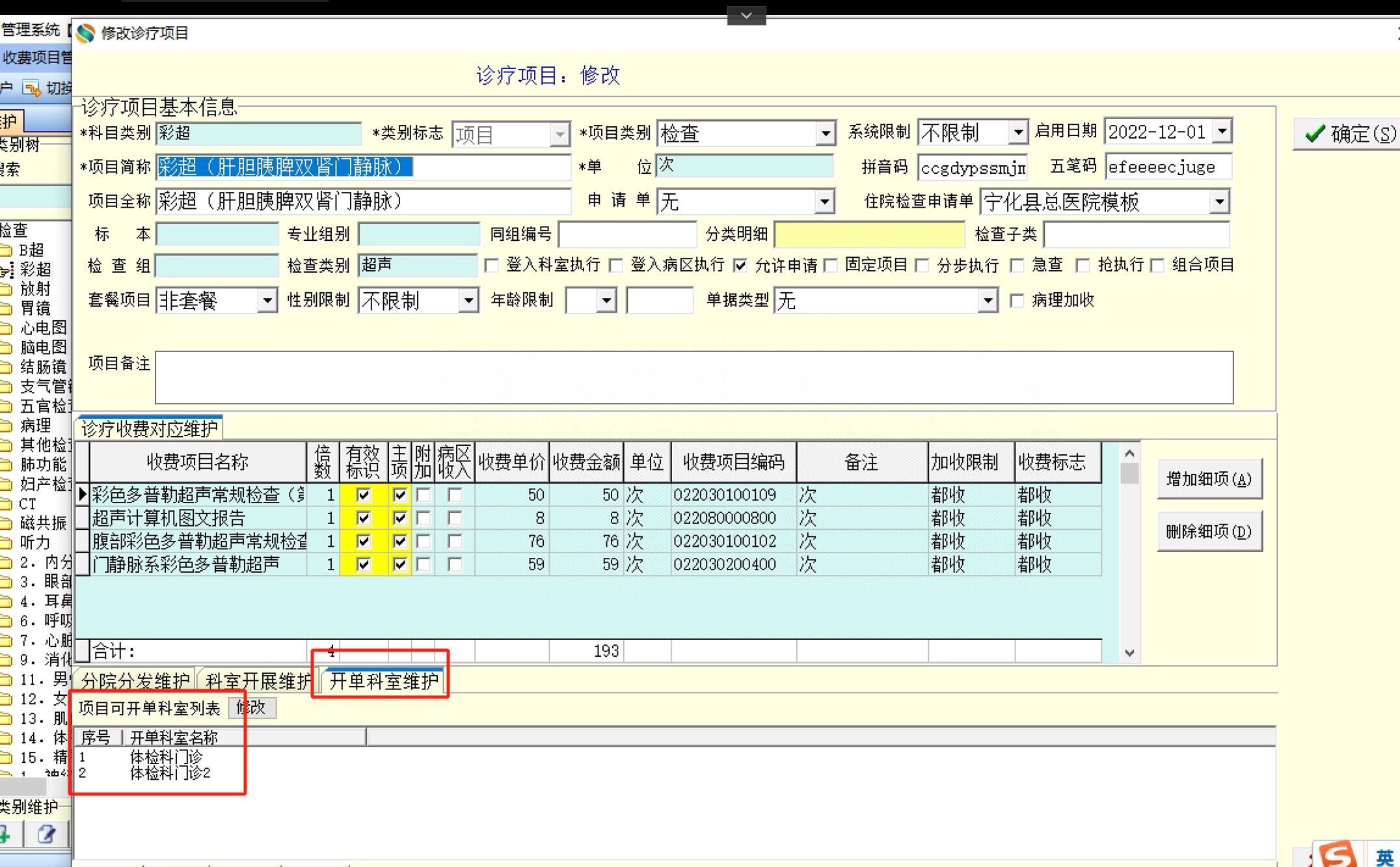This screenshot has width=1400, height=867.
Task: Enable the 急查 checkbox
Action: click(x=1017, y=266)
